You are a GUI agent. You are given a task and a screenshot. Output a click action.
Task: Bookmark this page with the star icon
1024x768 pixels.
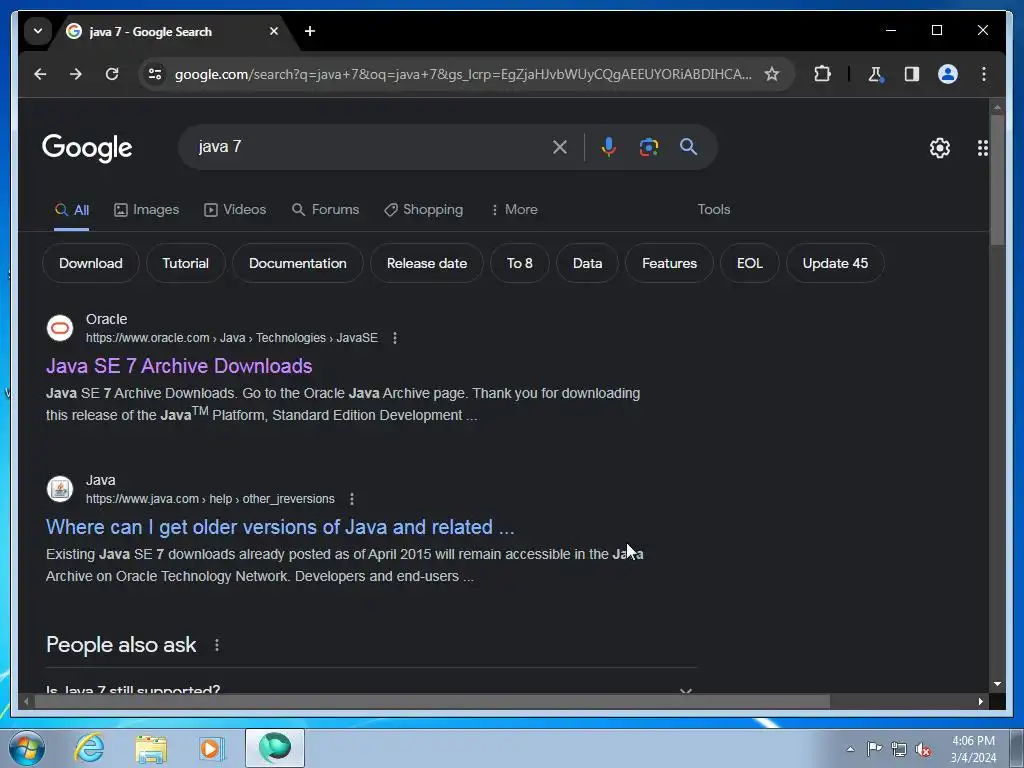click(772, 74)
